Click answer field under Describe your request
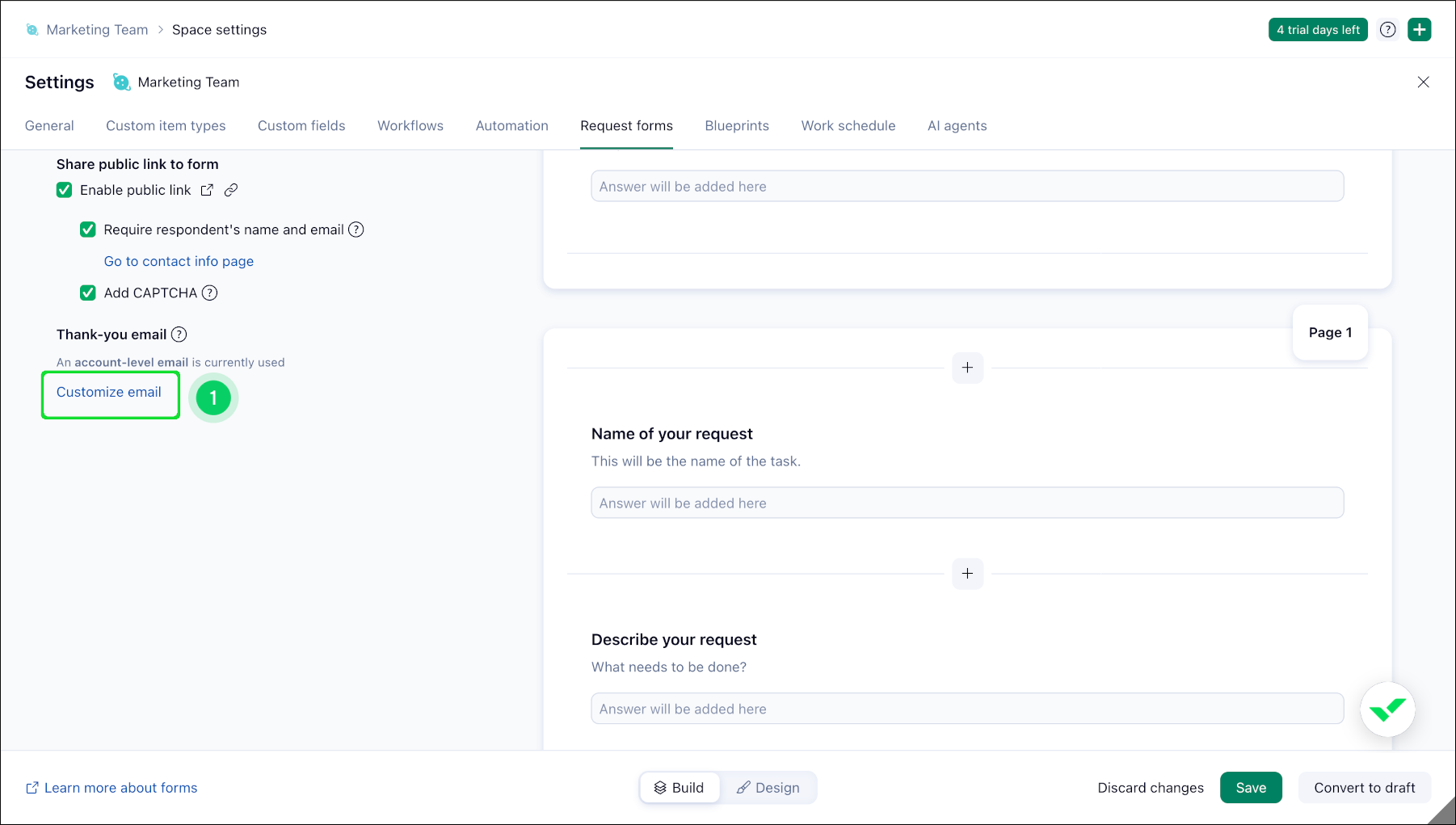1456x825 pixels. point(967,709)
